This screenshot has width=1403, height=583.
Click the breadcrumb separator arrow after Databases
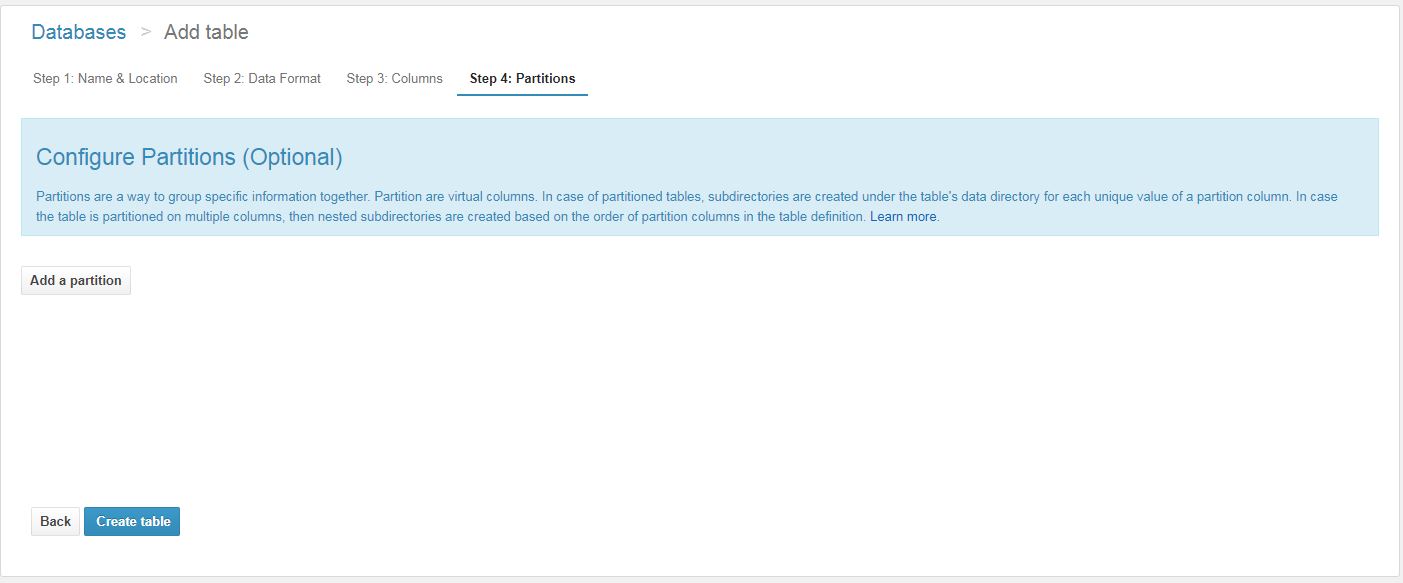145,32
